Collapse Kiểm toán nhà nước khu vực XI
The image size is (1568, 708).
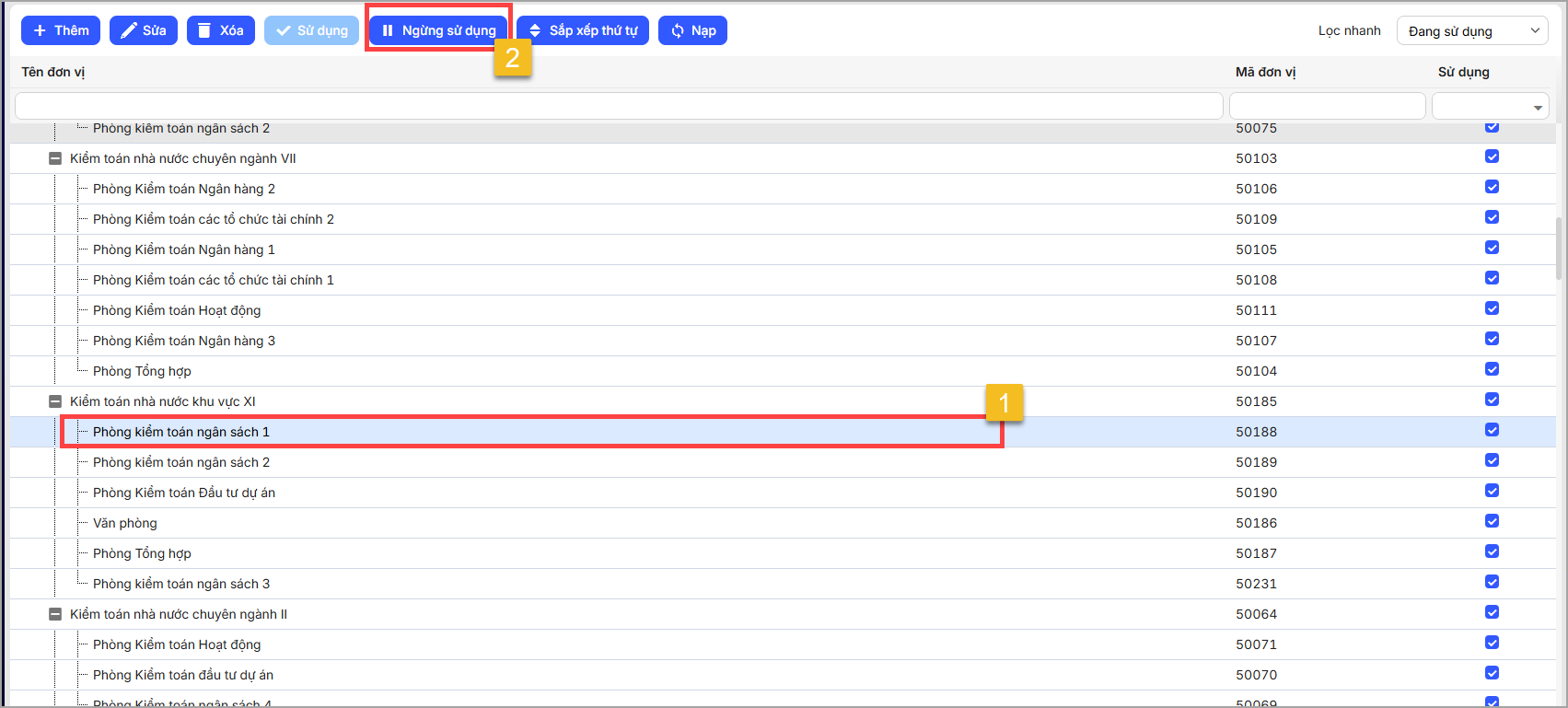pos(55,401)
